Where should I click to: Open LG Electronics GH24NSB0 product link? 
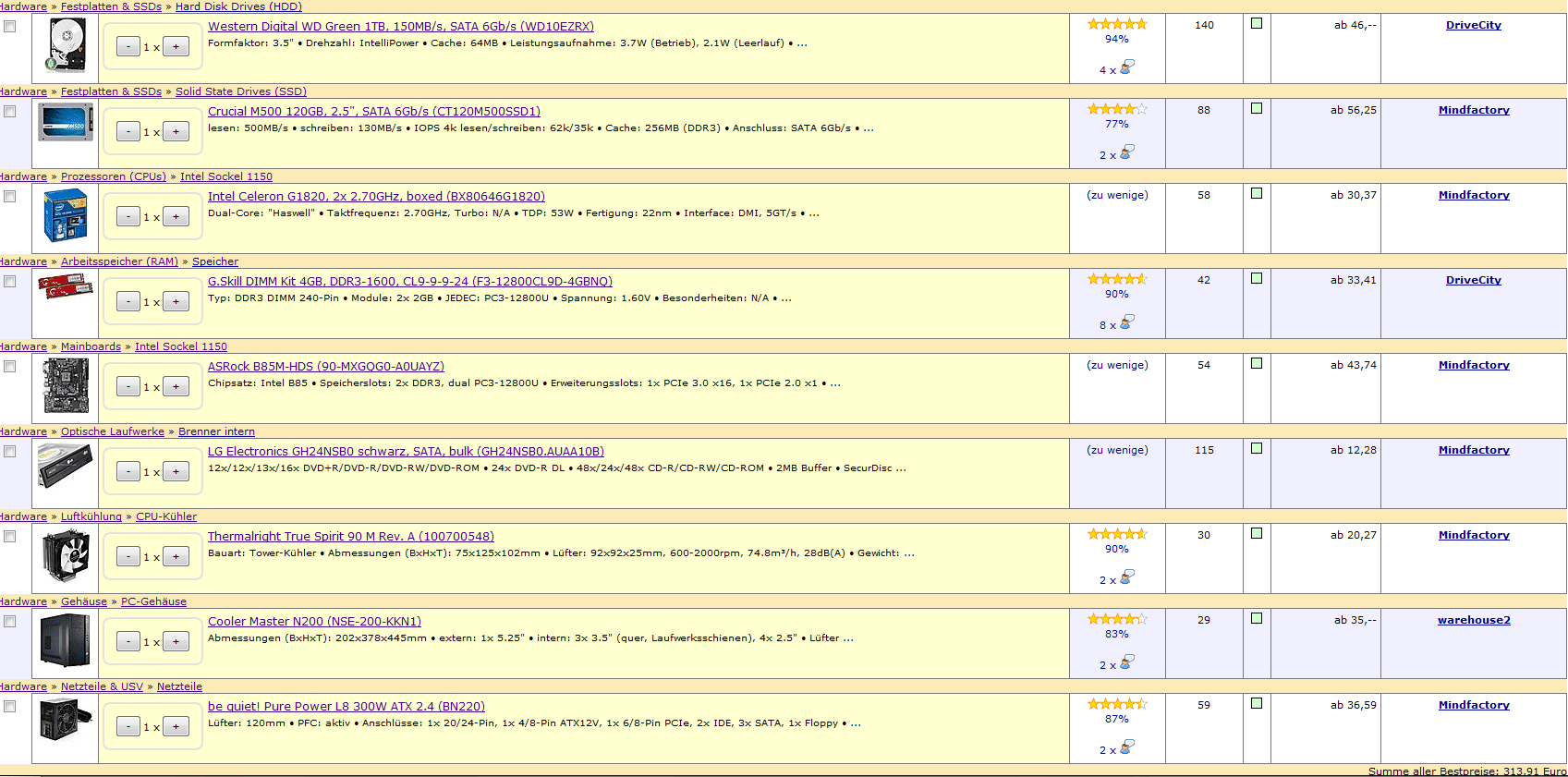(406, 452)
